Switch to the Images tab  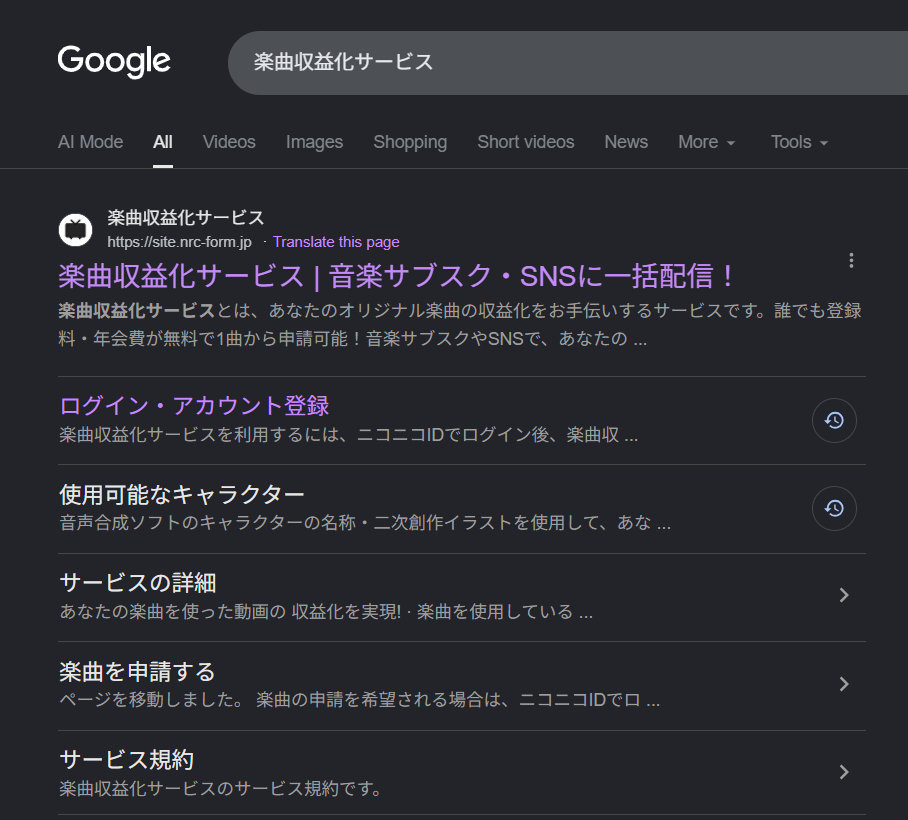pyautogui.click(x=314, y=142)
